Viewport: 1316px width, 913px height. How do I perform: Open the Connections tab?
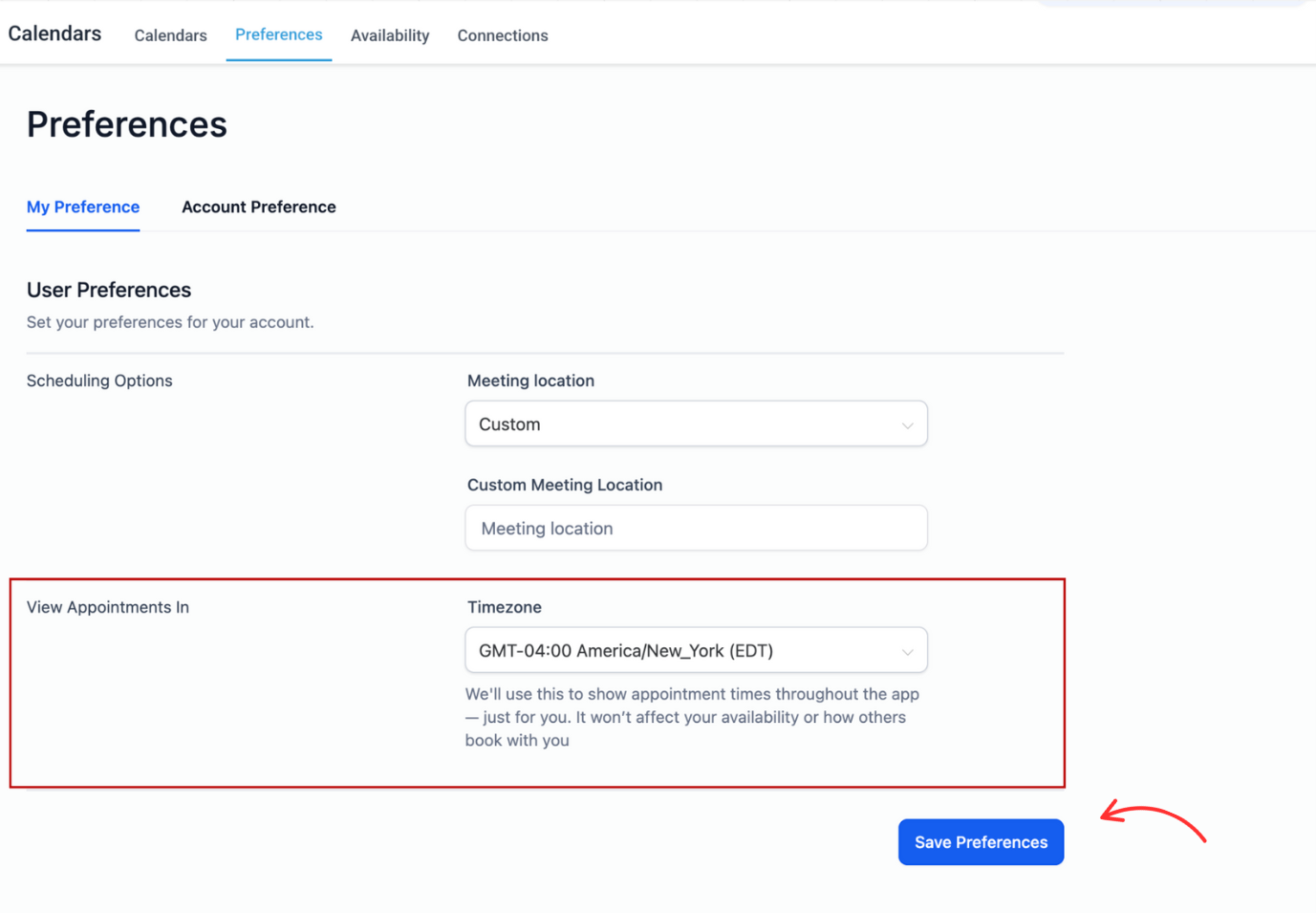[x=502, y=35]
